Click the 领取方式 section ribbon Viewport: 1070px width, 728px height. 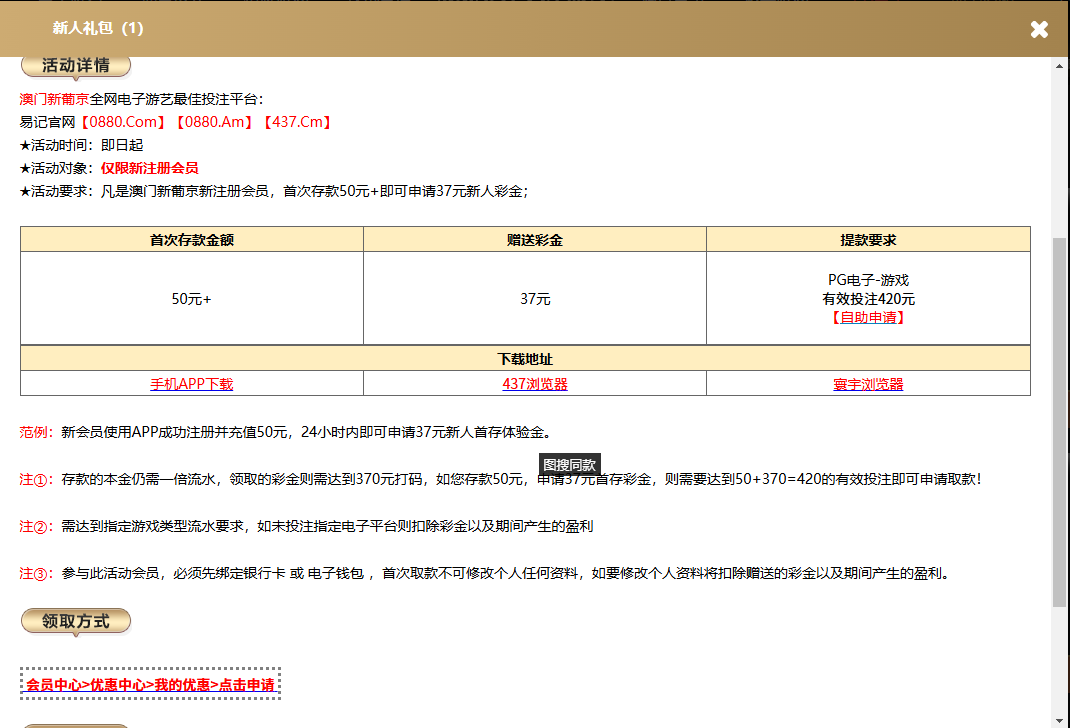click(76, 620)
